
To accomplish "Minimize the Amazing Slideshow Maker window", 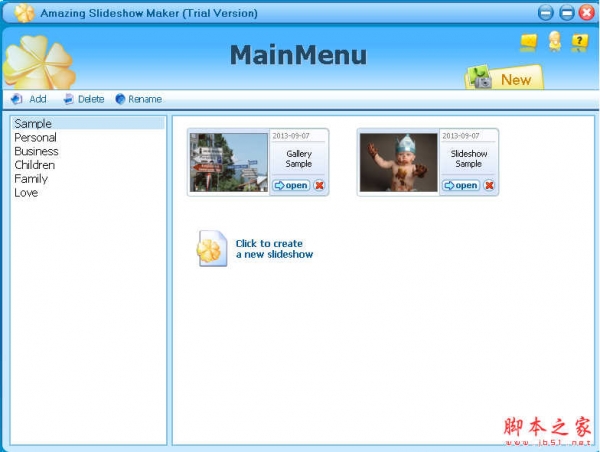I will click(545, 13).
